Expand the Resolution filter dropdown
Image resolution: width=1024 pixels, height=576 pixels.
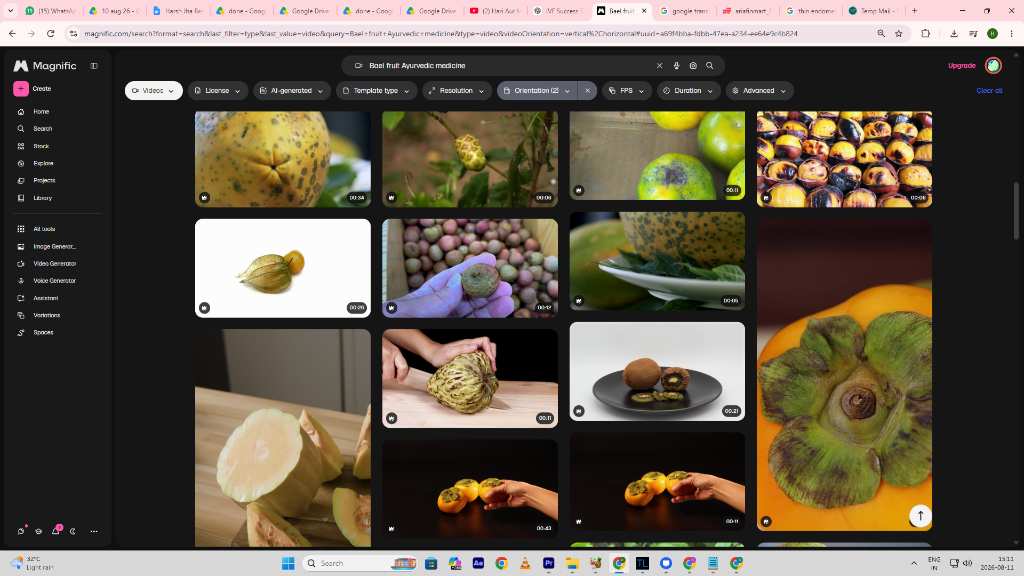point(458,91)
